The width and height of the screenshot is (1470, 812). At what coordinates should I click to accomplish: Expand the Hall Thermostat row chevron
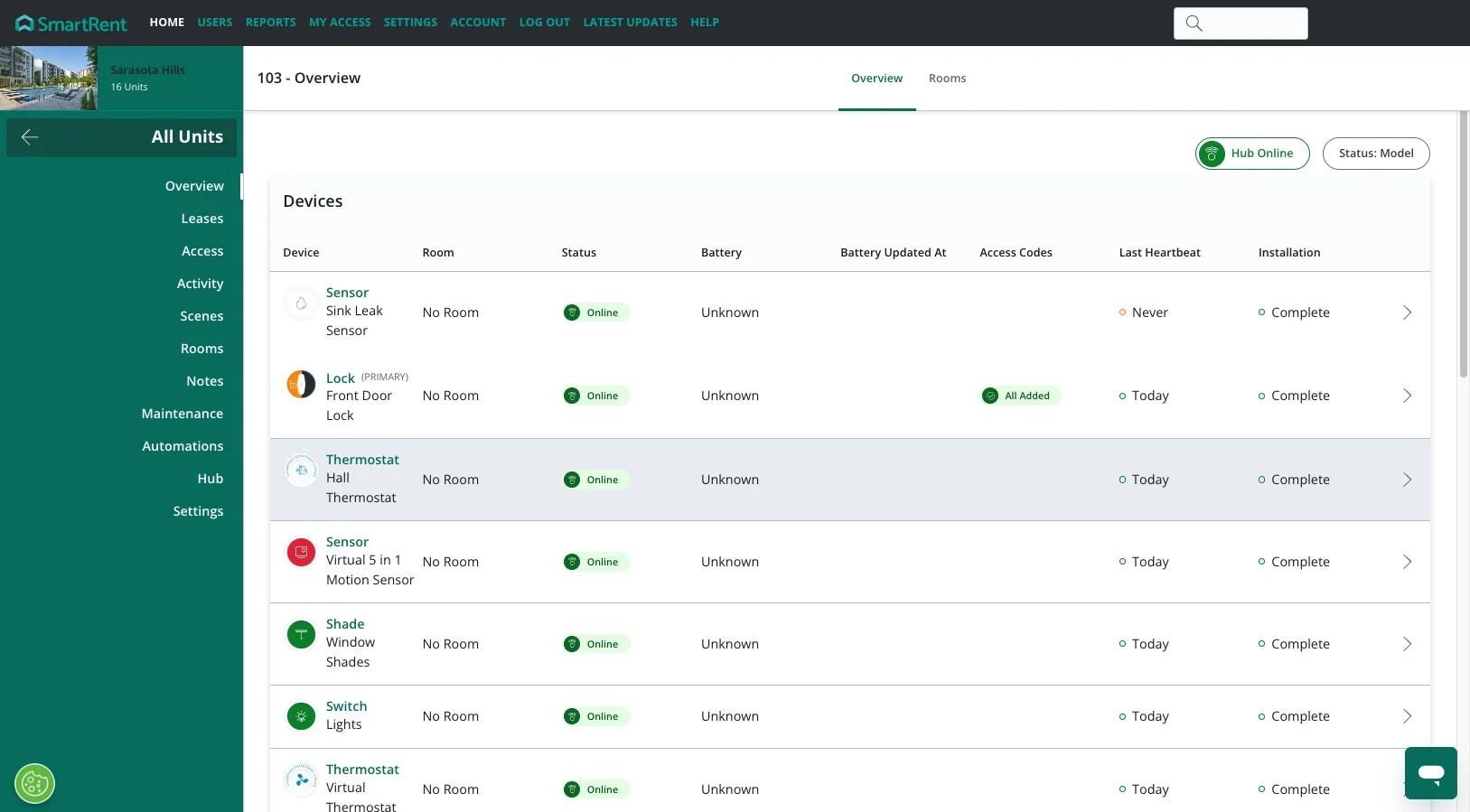point(1407,480)
